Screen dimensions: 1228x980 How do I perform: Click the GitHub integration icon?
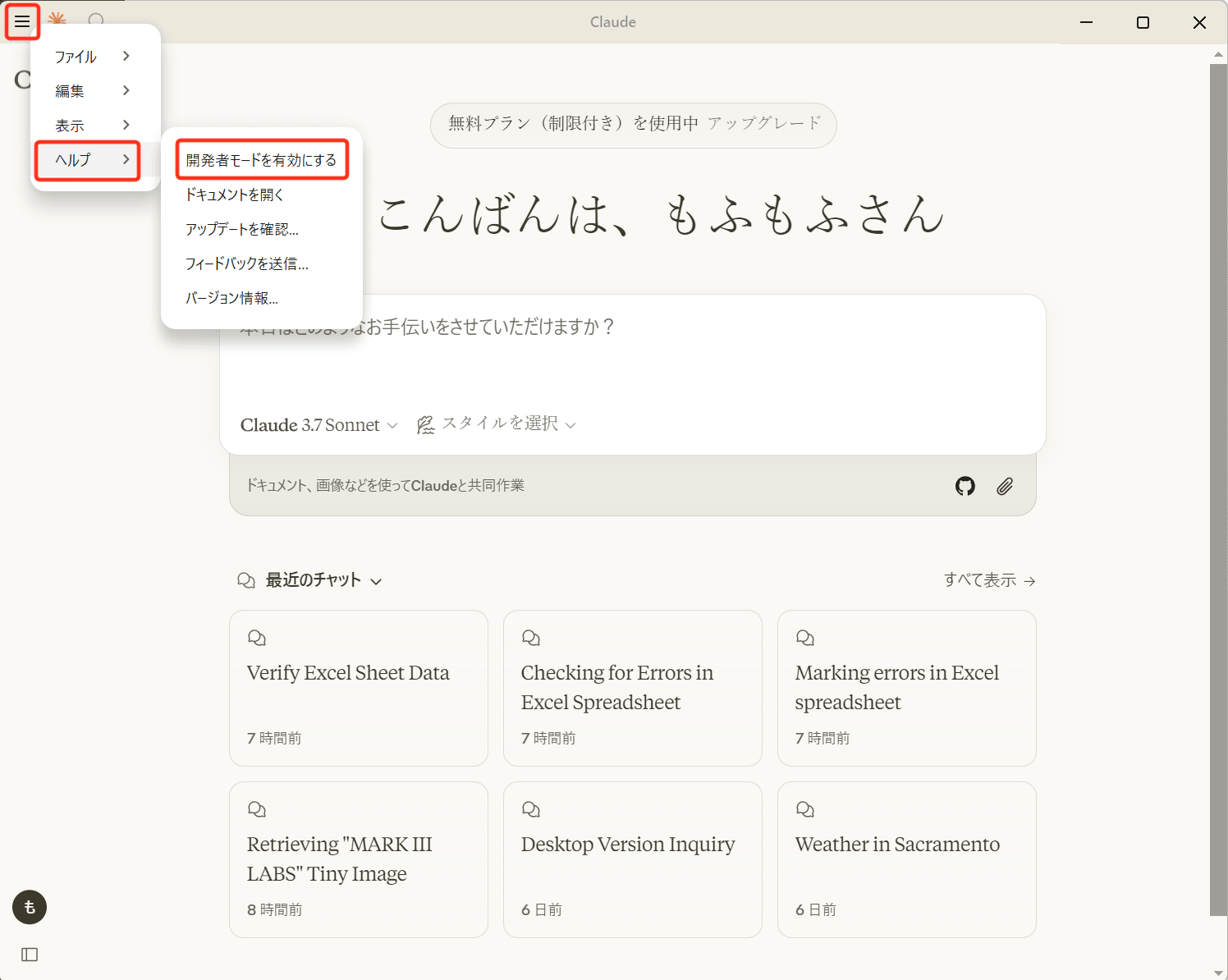pos(965,486)
